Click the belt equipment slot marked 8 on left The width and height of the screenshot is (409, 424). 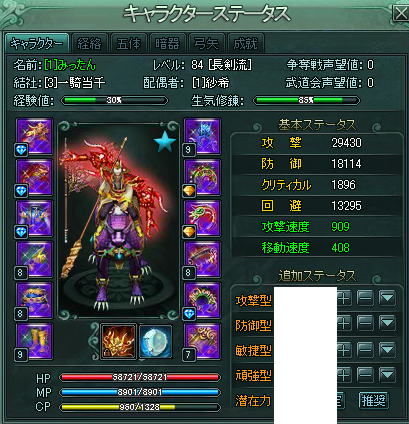pyautogui.click(x=34, y=300)
